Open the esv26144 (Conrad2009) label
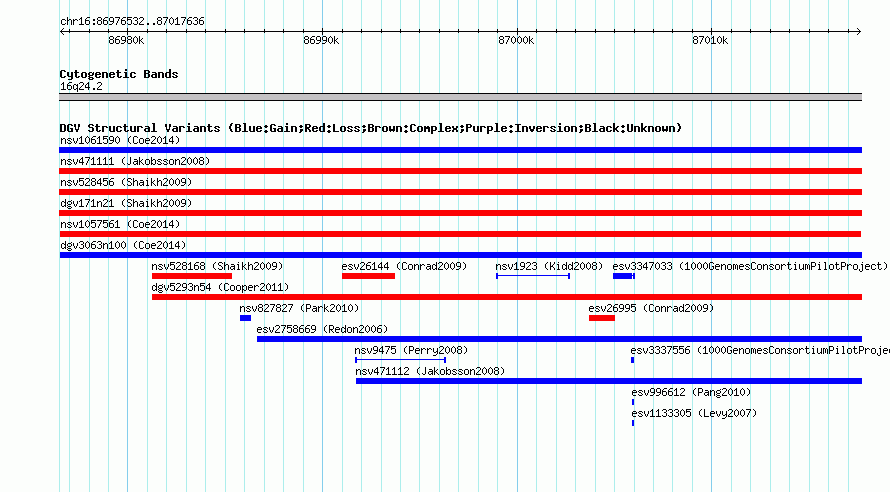890x492 pixels. pos(404,266)
